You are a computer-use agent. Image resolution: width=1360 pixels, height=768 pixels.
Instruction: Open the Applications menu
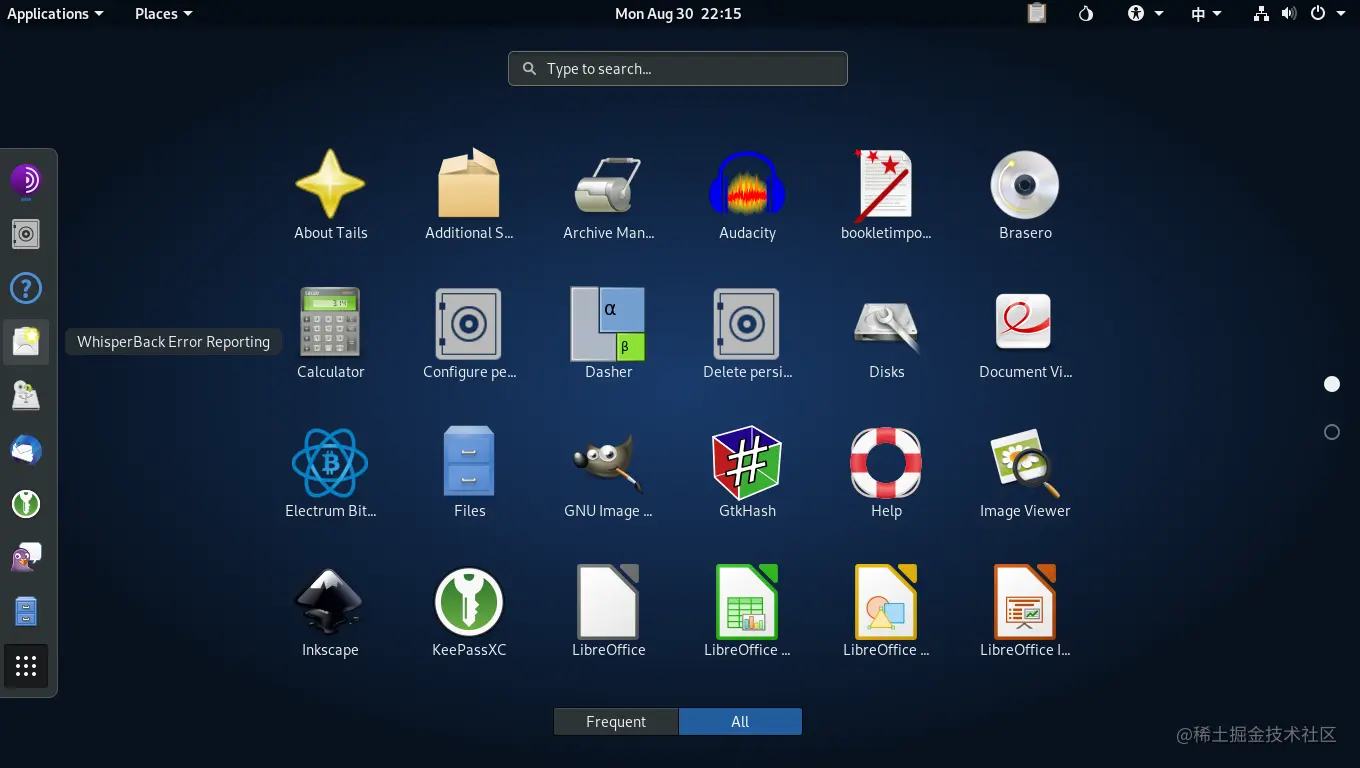(x=48, y=13)
